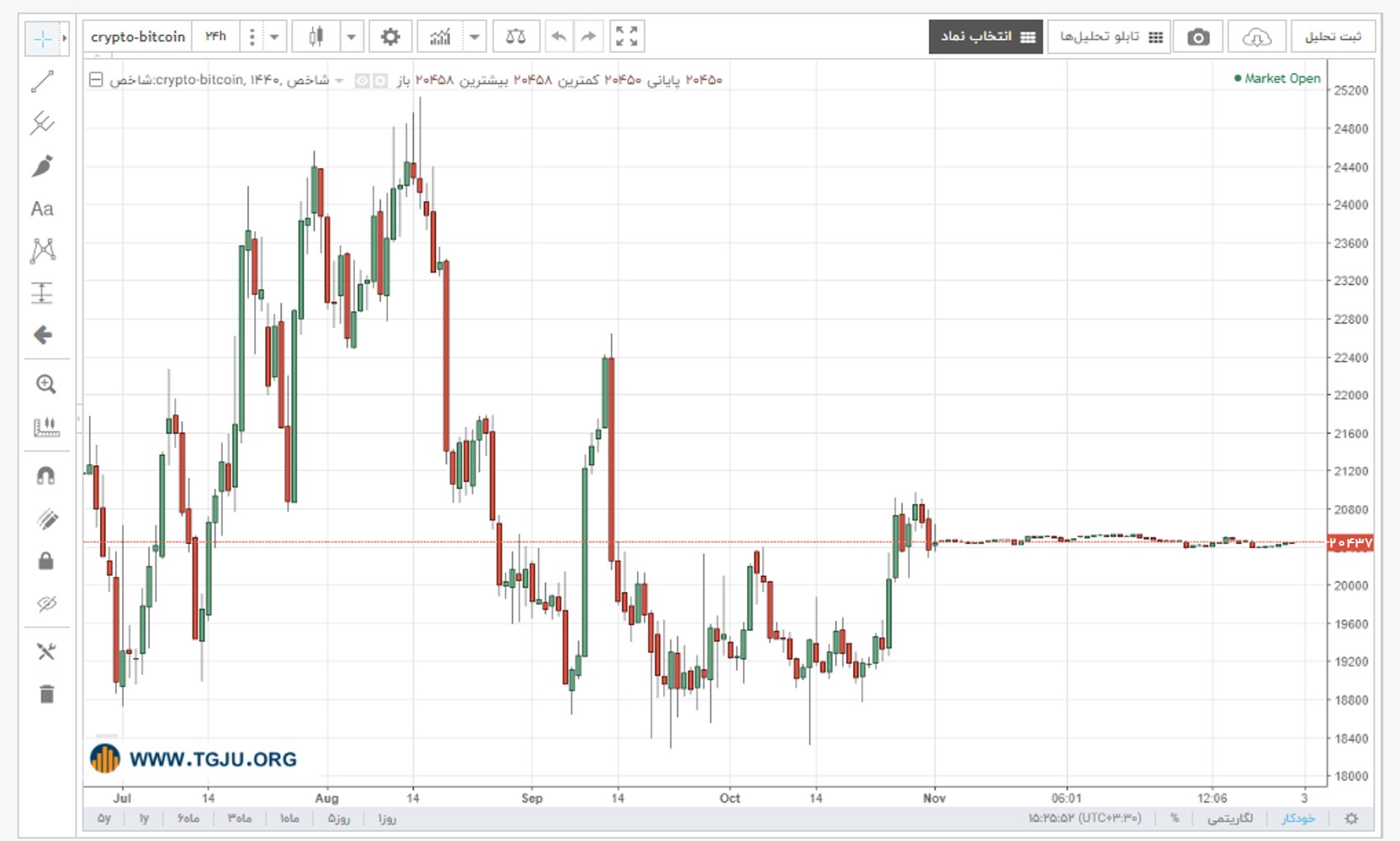Click the left back arrow tool

point(42,336)
